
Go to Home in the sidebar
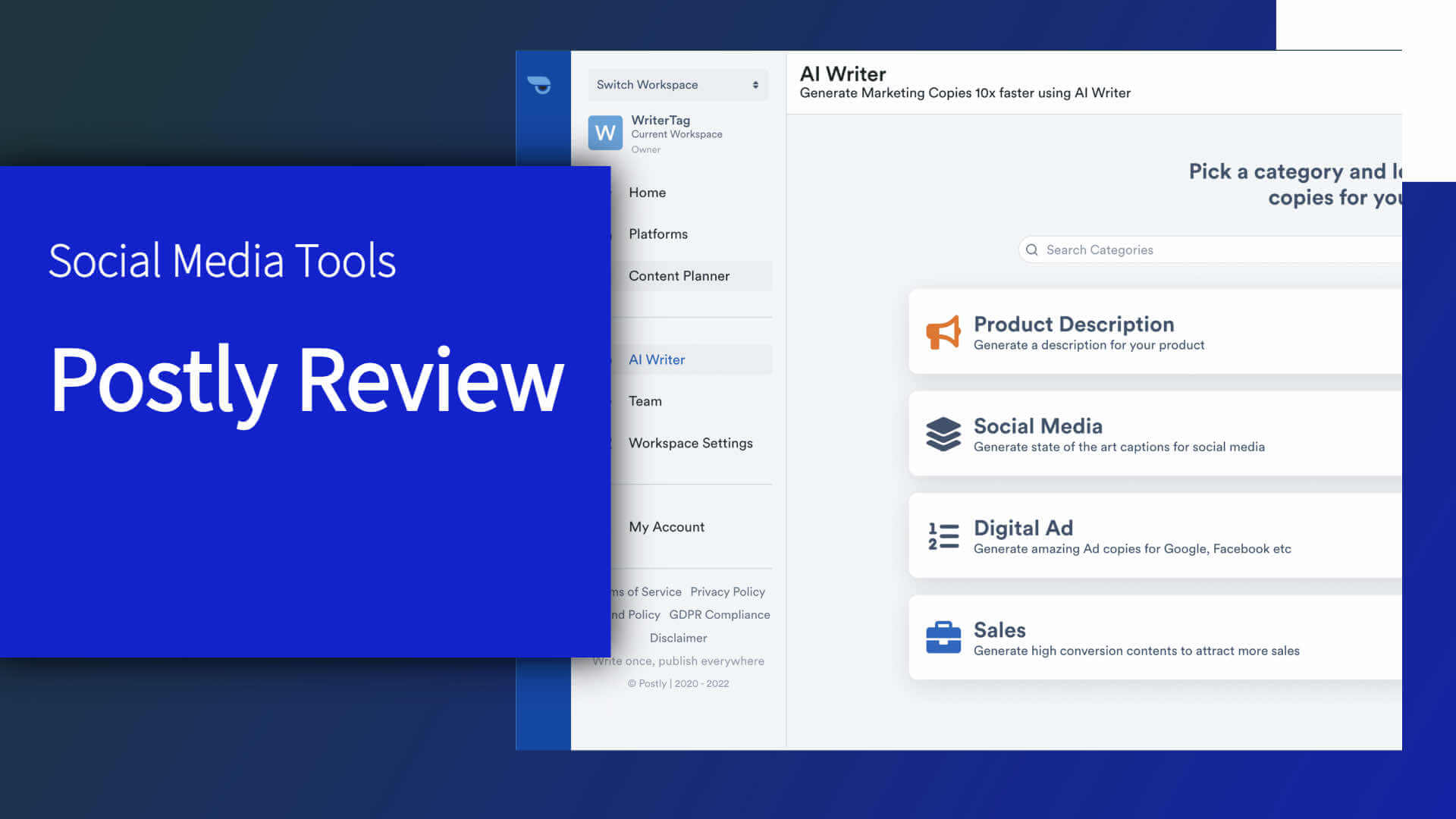(647, 193)
